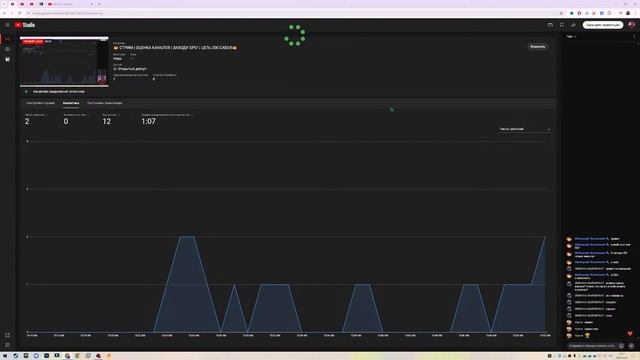Open the emoji picker in chat input
Screen dimensions: 640x360
point(621,346)
